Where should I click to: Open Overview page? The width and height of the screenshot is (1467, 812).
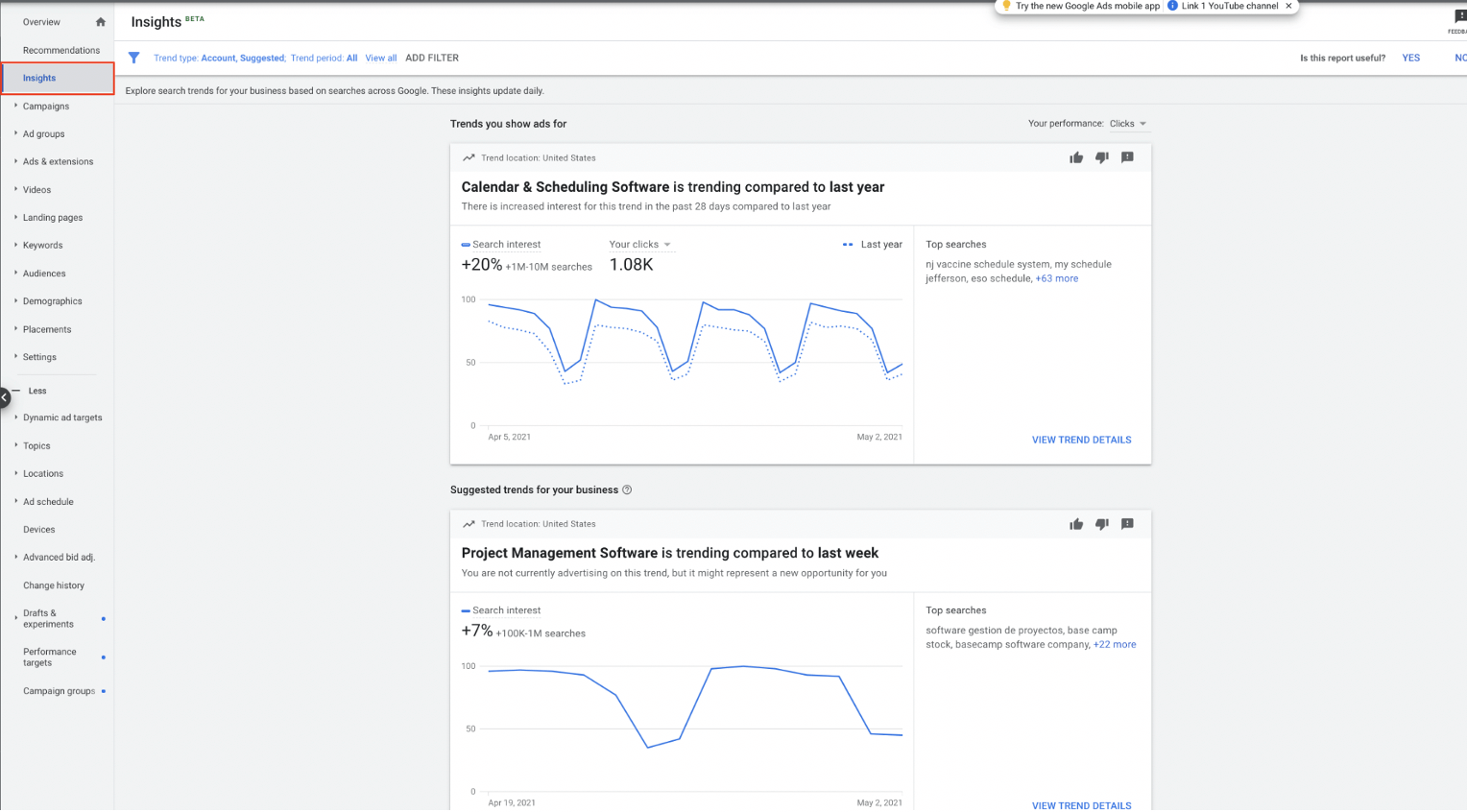(x=41, y=22)
